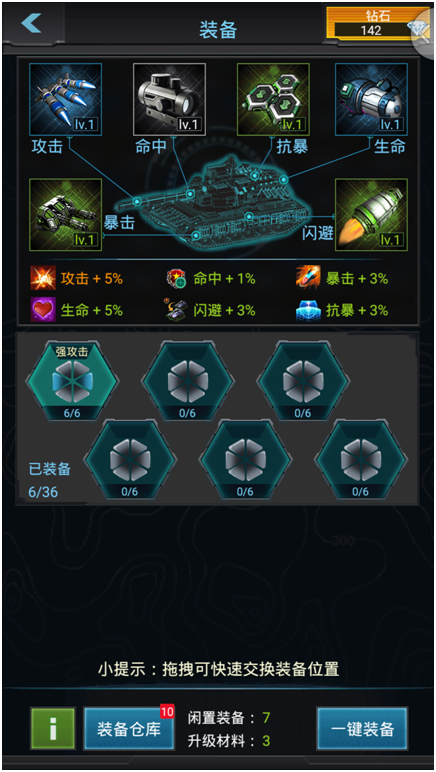Screen dimensions: 436x772
Task: Select the 命中 scope equipment slot
Action: pos(169,99)
